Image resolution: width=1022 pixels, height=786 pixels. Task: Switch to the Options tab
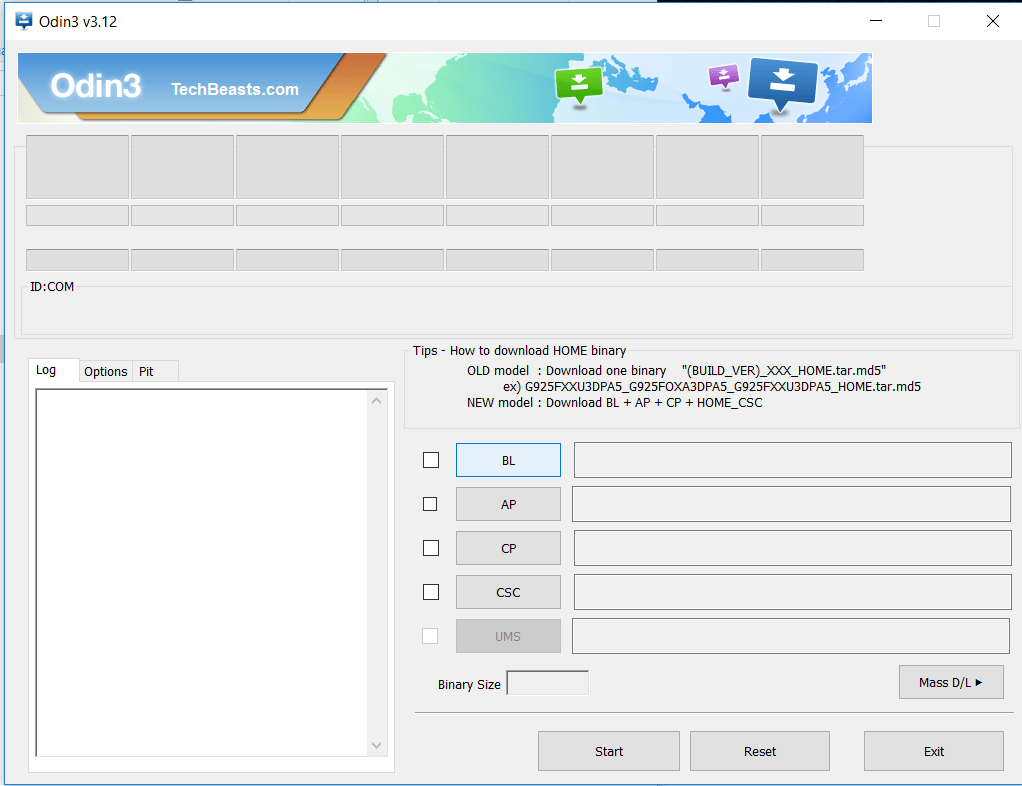click(x=106, y=371)
